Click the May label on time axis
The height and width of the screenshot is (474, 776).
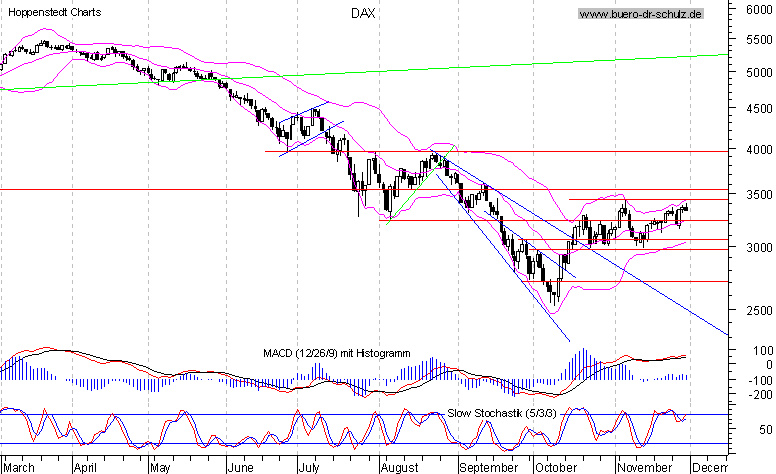coord(160,468)
